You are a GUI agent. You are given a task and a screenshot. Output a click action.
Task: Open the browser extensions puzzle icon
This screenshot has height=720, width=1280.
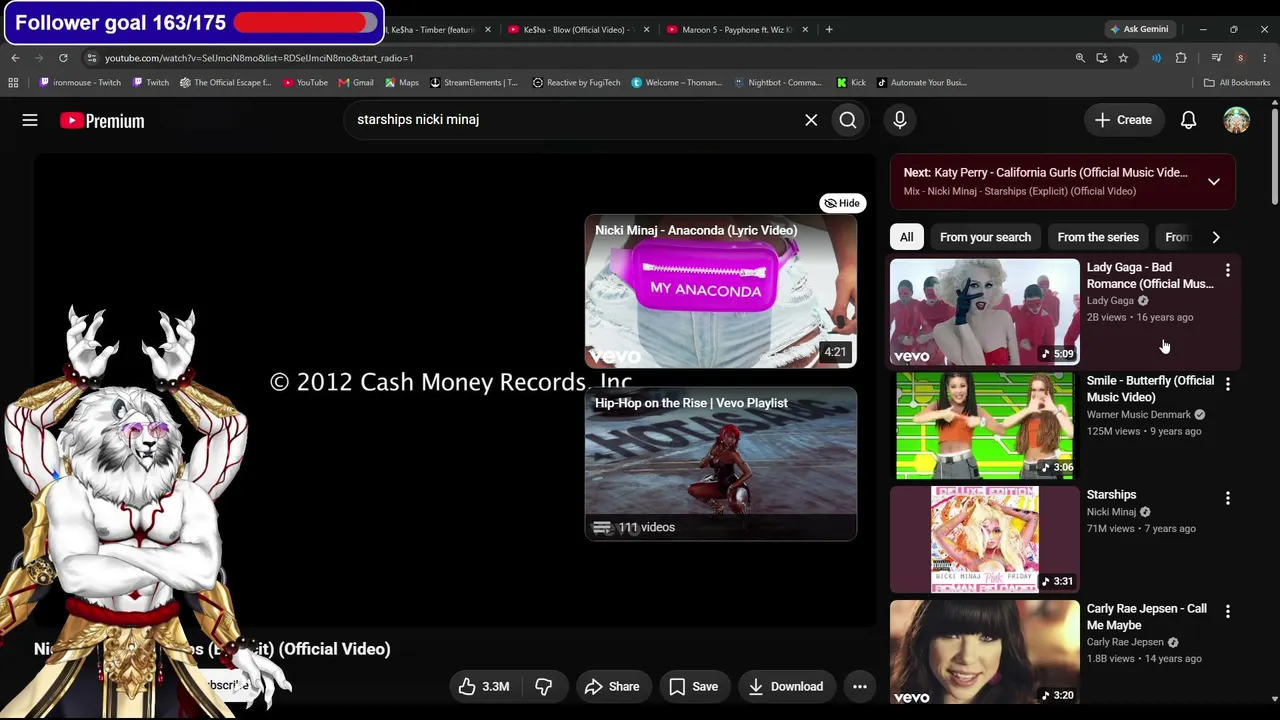tap(1181, 58)
